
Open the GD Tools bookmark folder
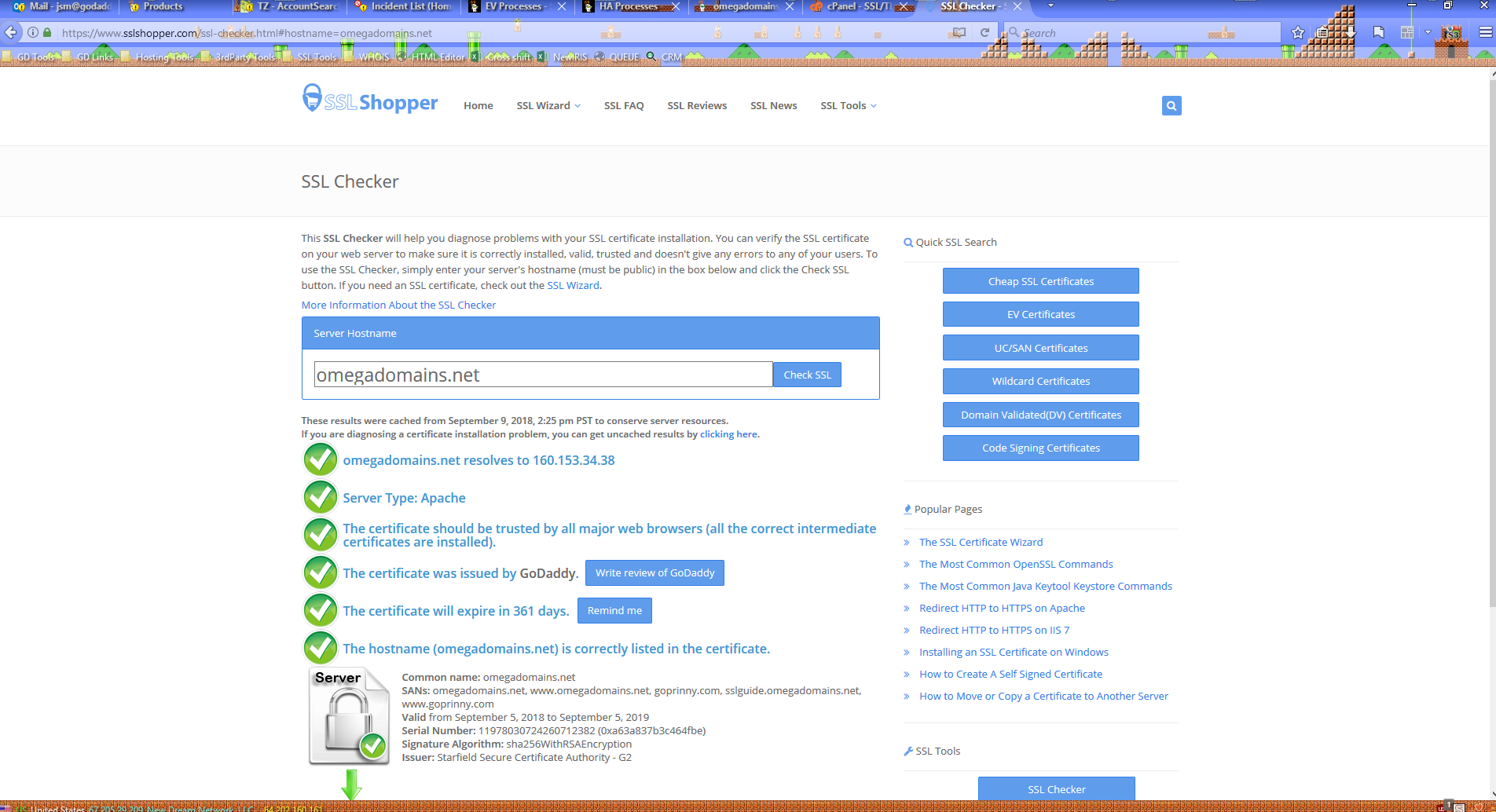point(29,57)
